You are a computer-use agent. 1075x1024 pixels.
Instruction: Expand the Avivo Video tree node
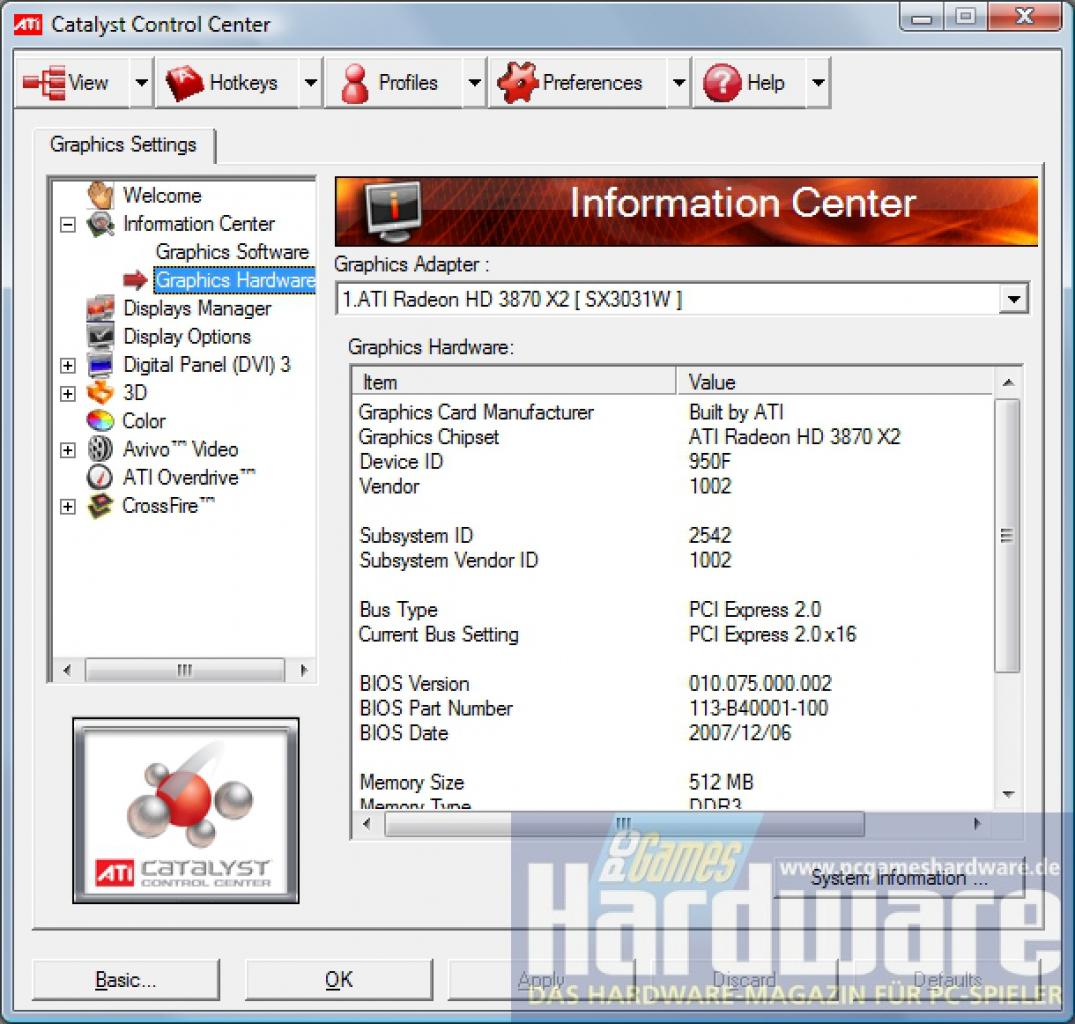click(x=67, y=450)
